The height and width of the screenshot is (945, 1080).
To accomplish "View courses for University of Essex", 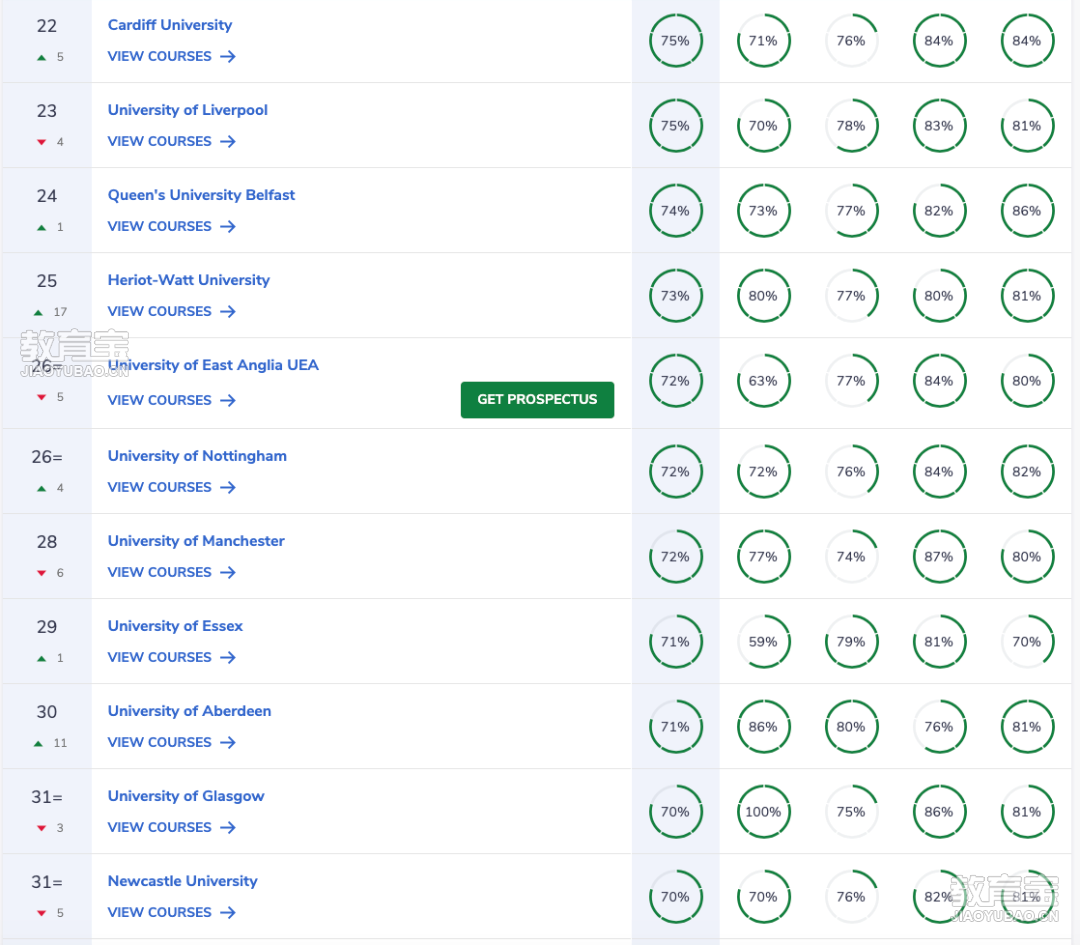I will point(172,658).
